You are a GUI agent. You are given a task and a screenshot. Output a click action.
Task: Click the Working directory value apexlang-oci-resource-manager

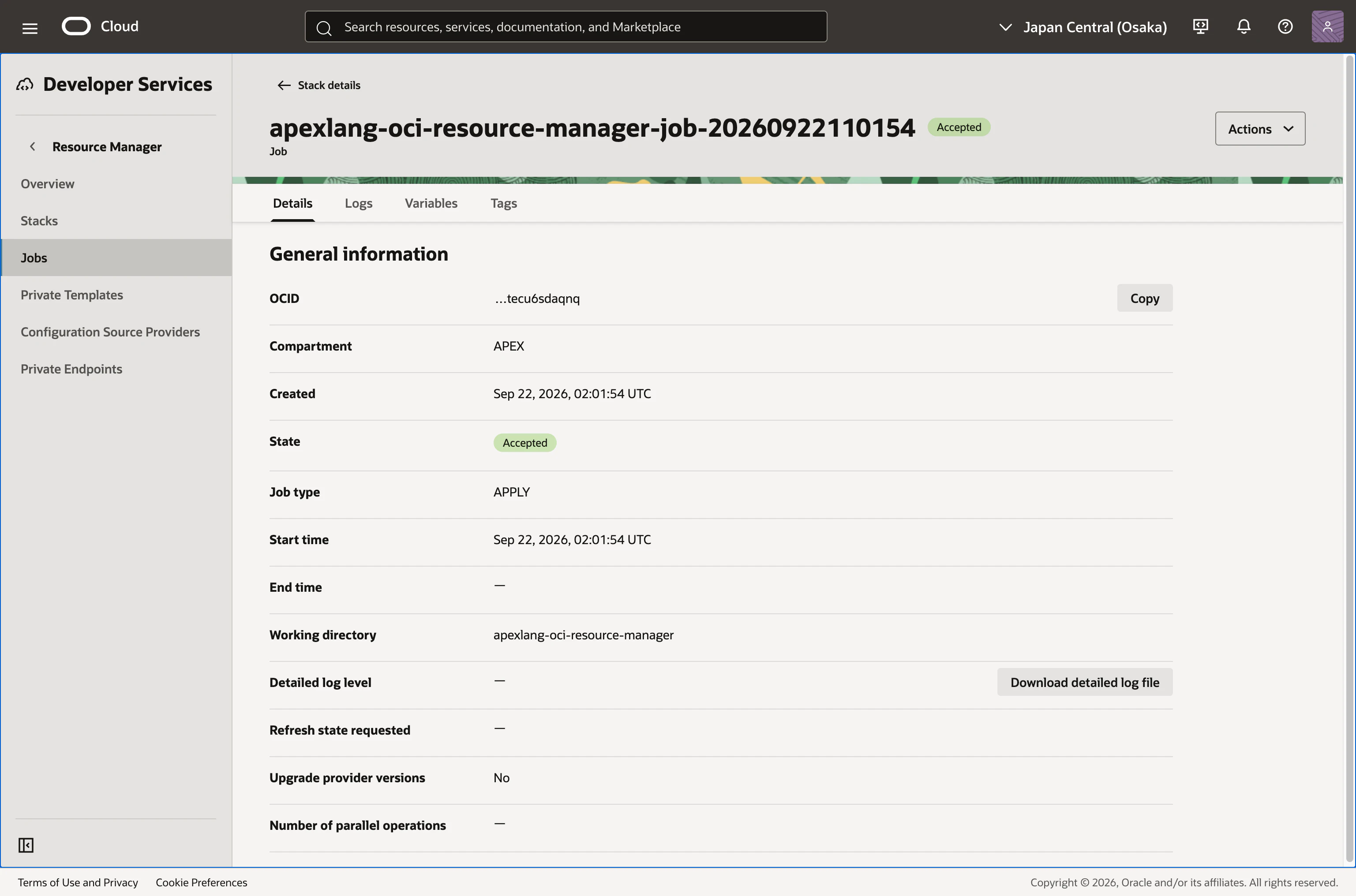click(583, 635)
